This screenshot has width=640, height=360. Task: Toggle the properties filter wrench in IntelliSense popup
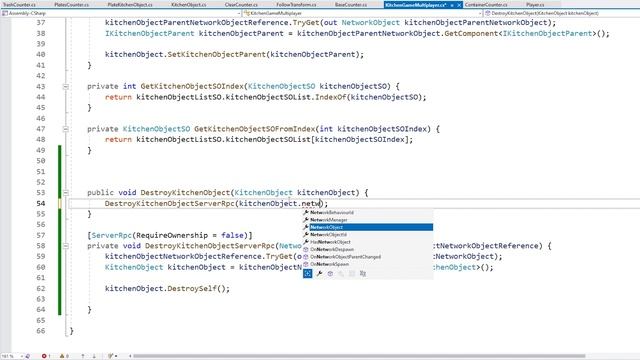pyautogui.click(x=319, y=273)
